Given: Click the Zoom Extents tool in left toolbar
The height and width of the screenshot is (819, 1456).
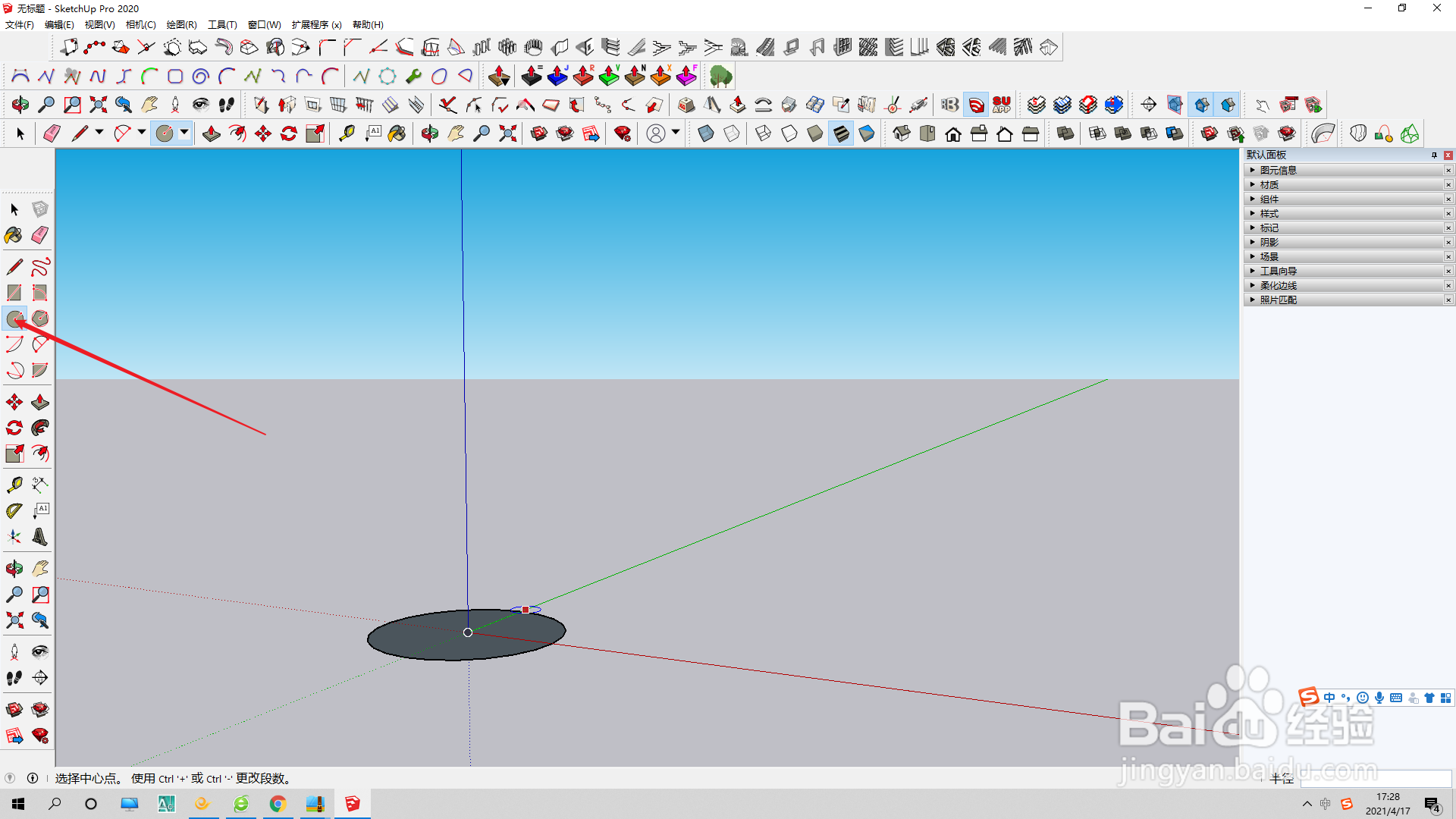Looking at the screenshot, I should [14, 620].
